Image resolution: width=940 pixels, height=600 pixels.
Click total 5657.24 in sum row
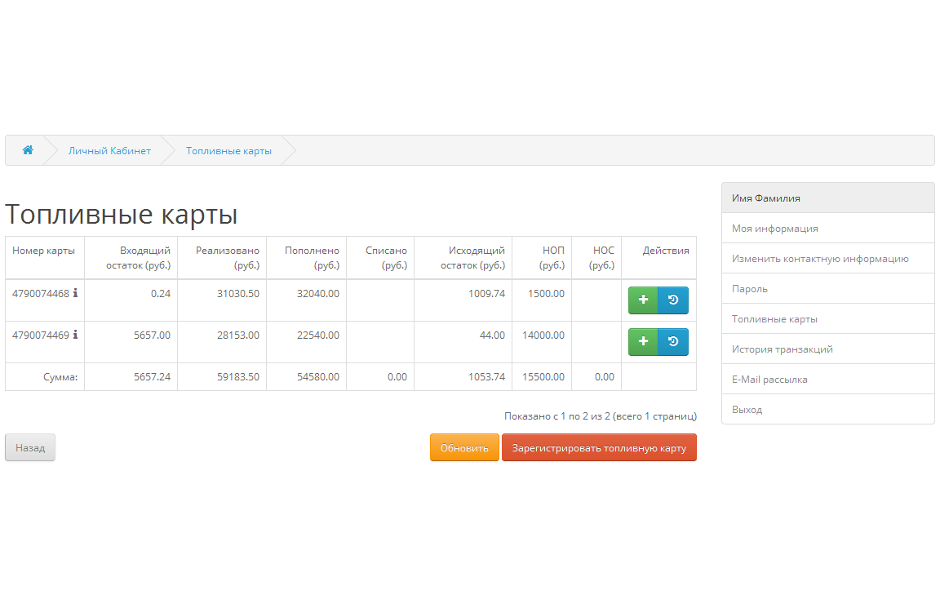(x=152, y=376)
